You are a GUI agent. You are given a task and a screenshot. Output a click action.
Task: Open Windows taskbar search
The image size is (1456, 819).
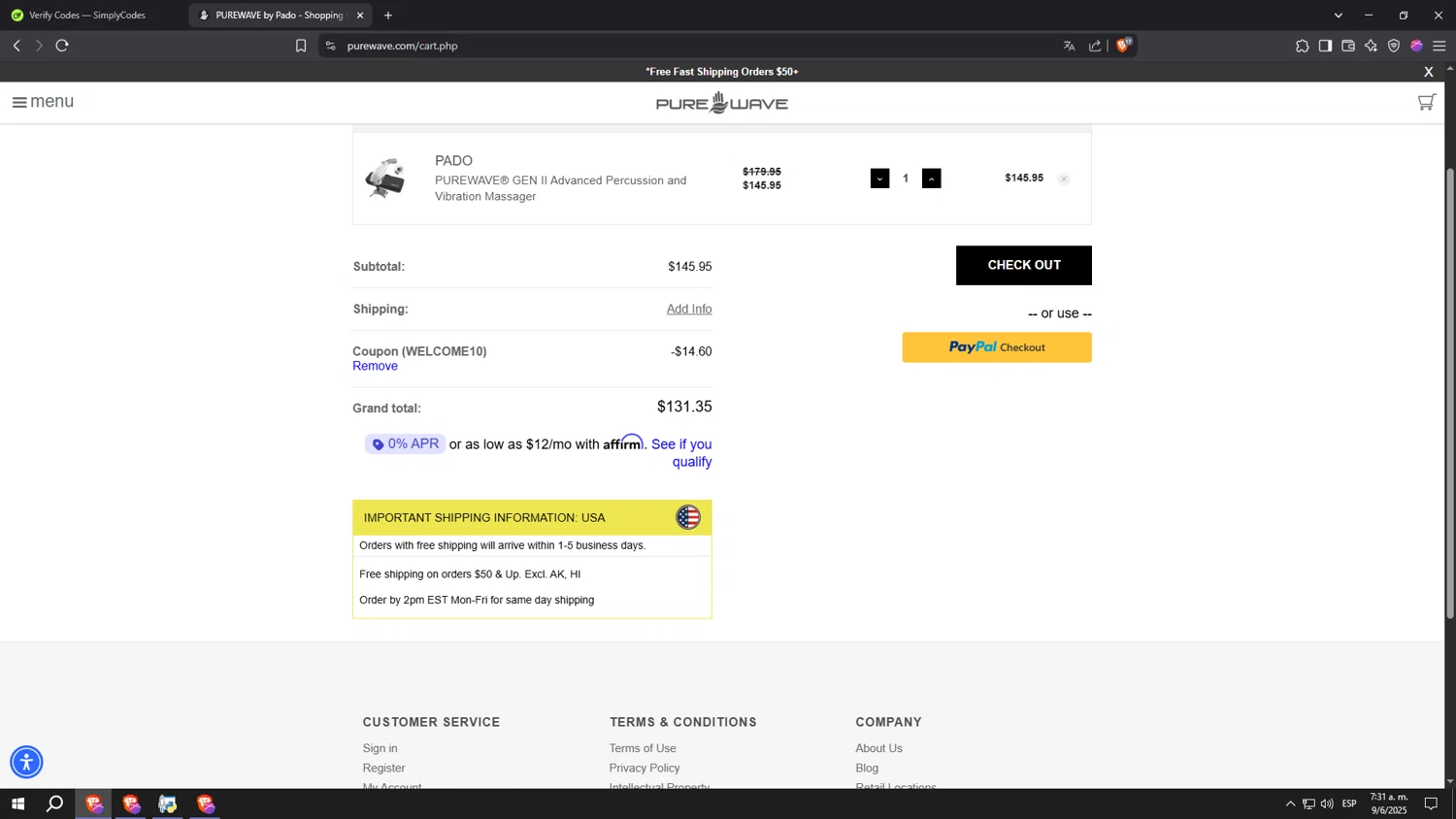pos(55,803)
